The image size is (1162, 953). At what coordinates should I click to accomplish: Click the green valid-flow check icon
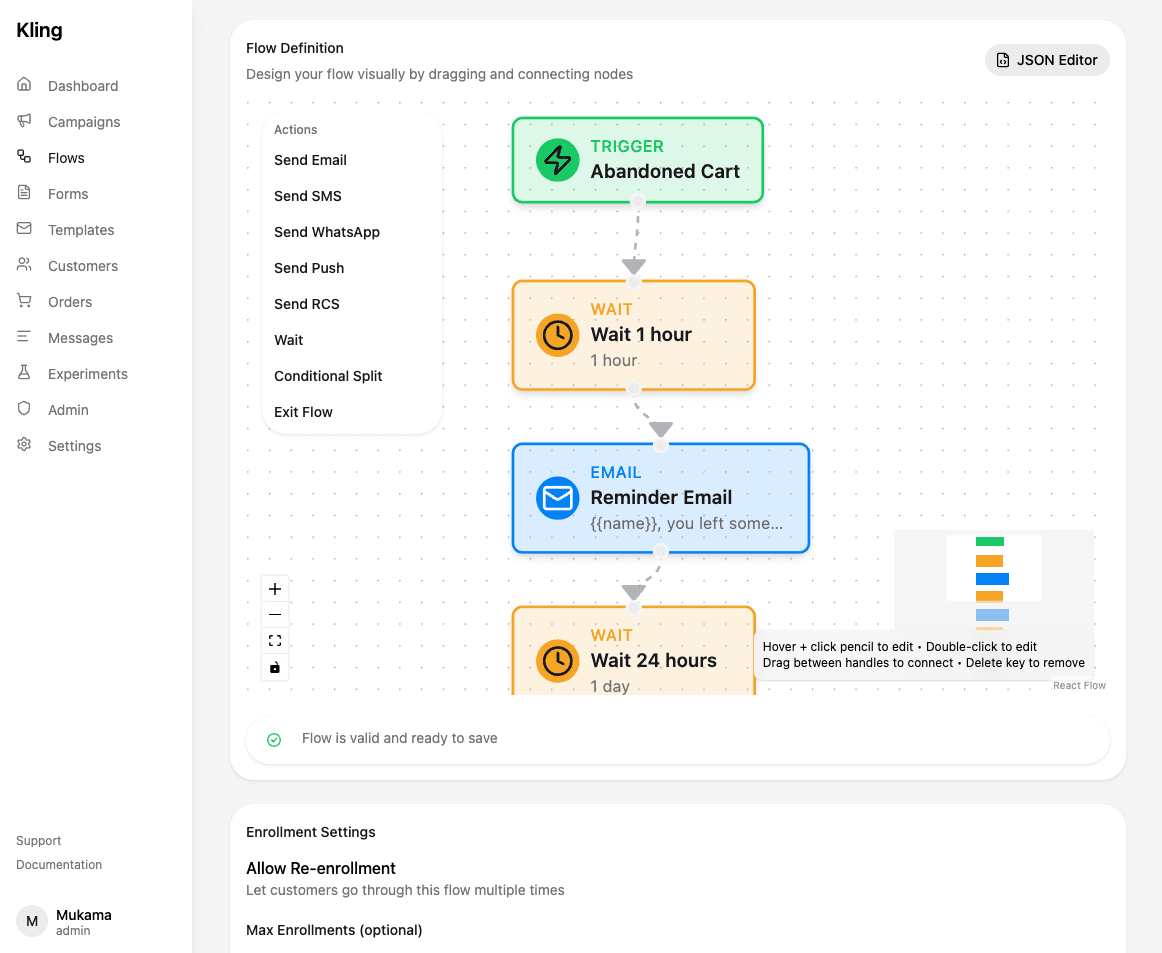click(x=273, y=739)
